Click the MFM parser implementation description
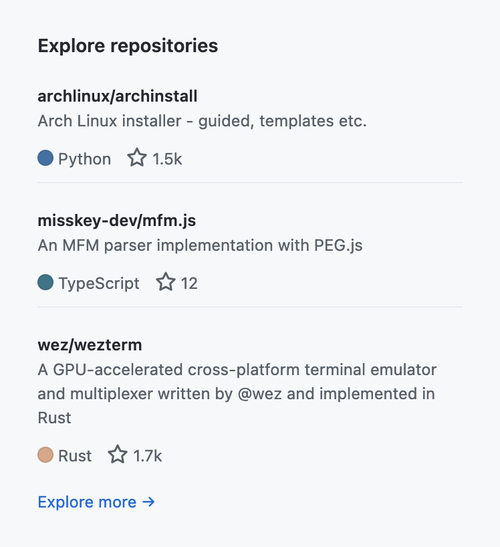This screenshot has height=547, width=500. coord(200,245)
